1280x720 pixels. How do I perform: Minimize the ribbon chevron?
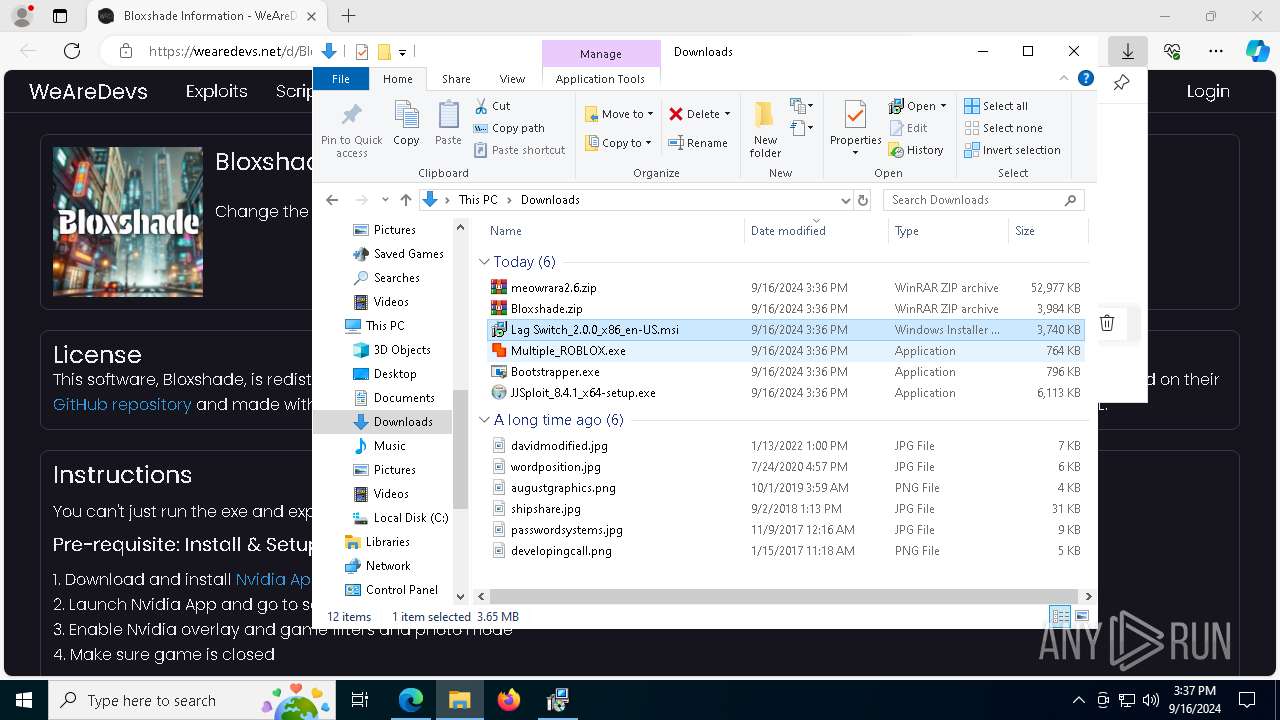coord(1064,78)
